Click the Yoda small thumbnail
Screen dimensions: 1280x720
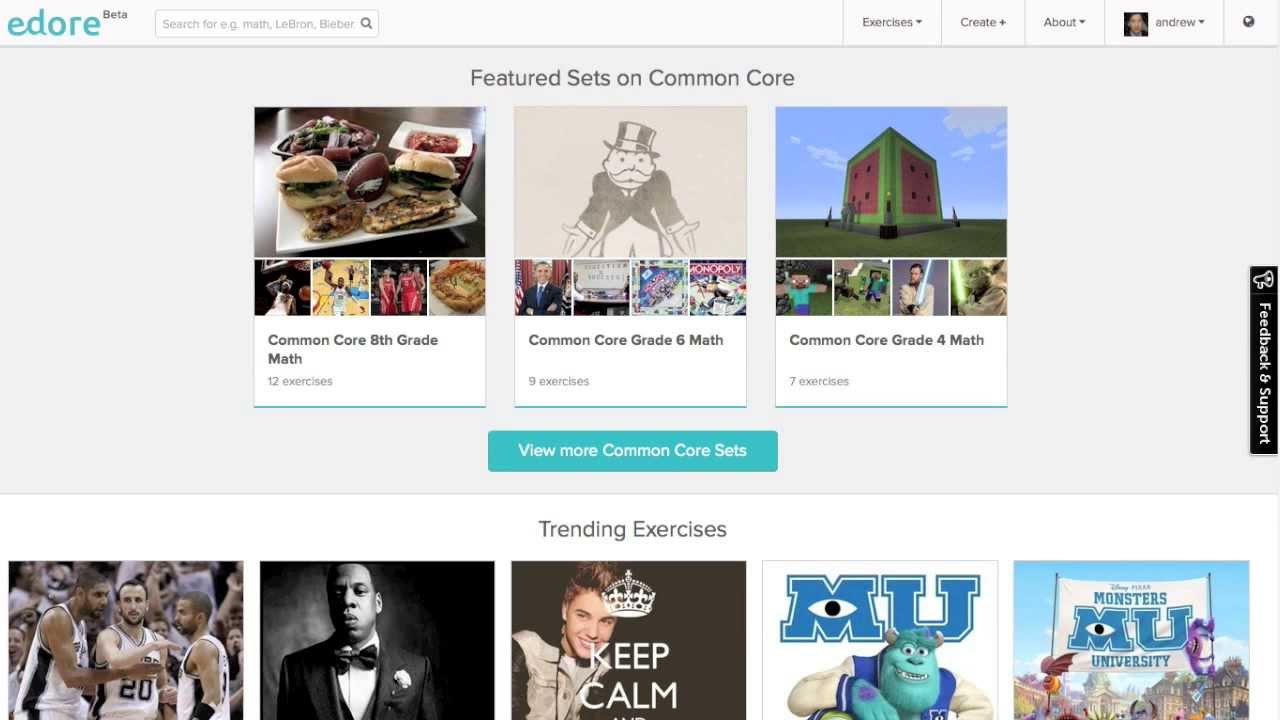point(978,288)
